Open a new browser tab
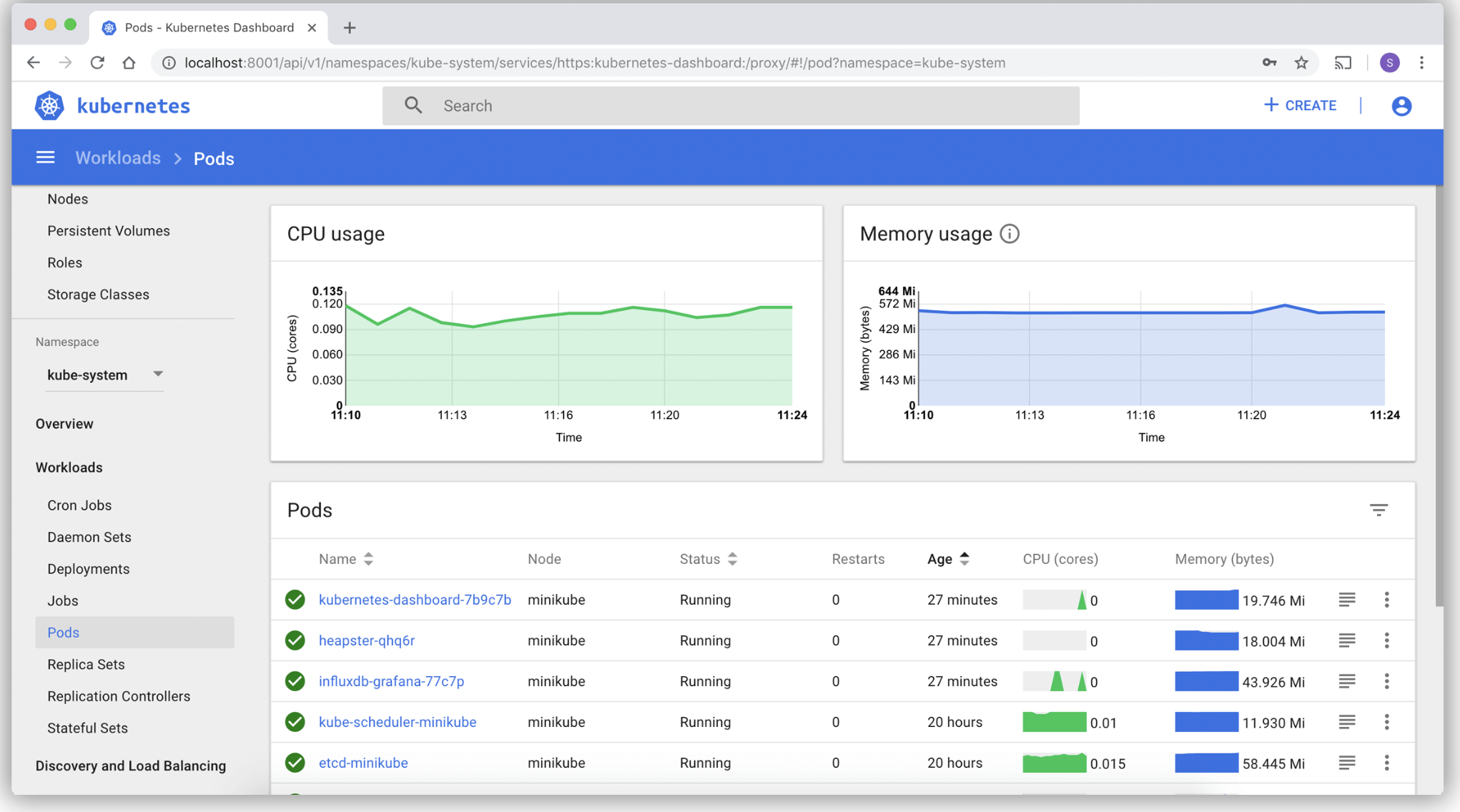 (x=349, y=28)
